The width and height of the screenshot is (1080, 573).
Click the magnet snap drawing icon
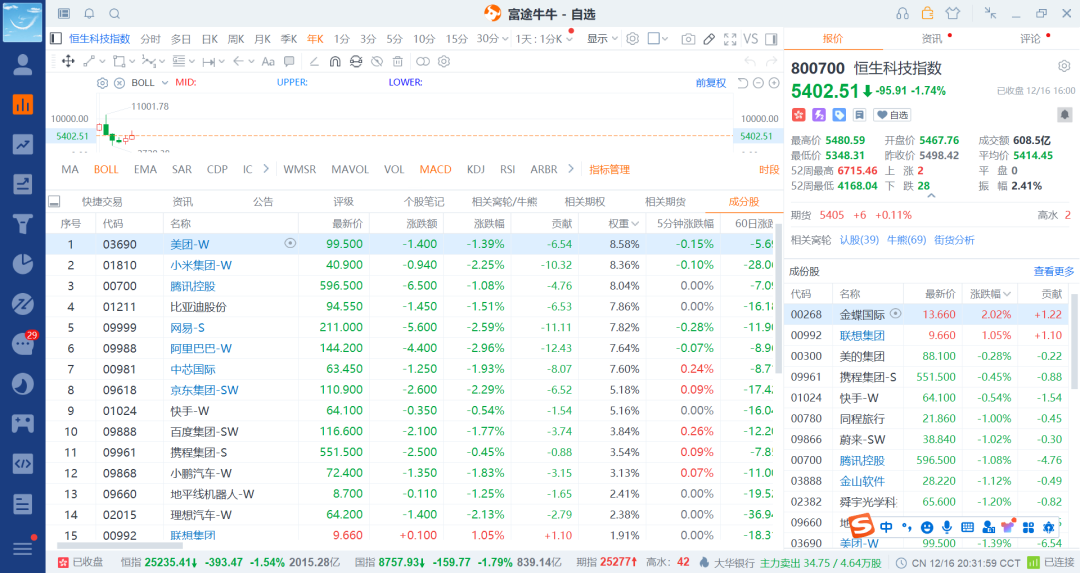pyautogui.click(x=333, y=61)
